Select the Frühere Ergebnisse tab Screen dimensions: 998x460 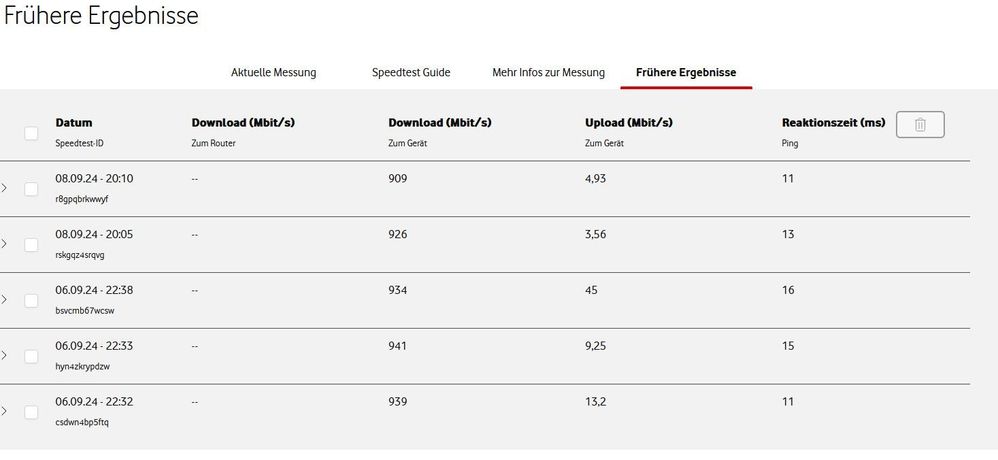pyautogui.click(x=686, y=72)
